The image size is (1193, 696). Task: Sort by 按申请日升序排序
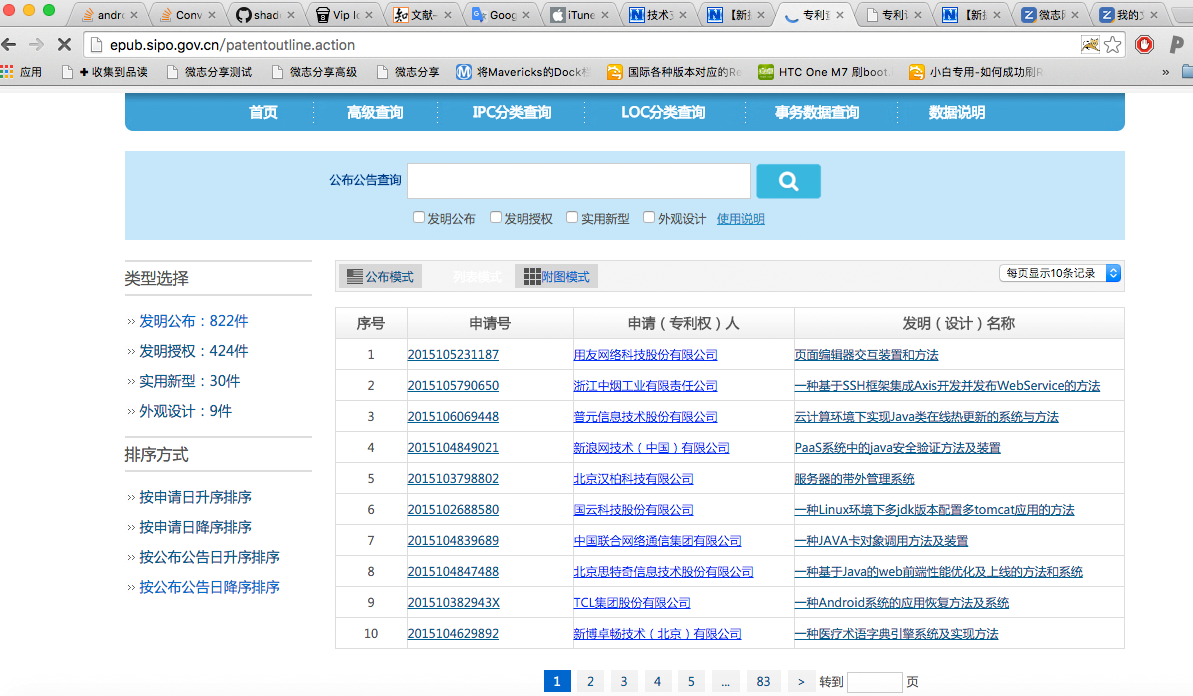tap(195, 497)
